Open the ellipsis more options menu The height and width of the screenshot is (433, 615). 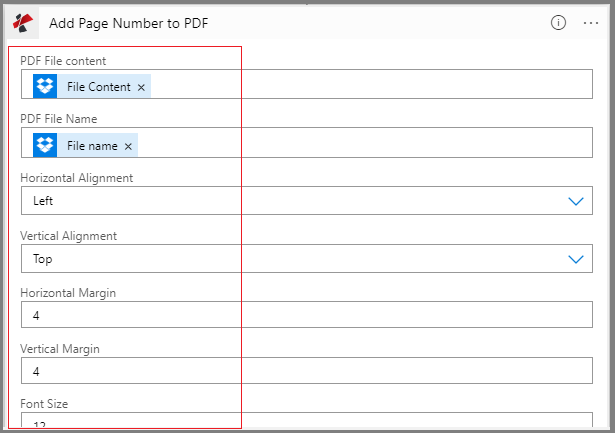591,22
